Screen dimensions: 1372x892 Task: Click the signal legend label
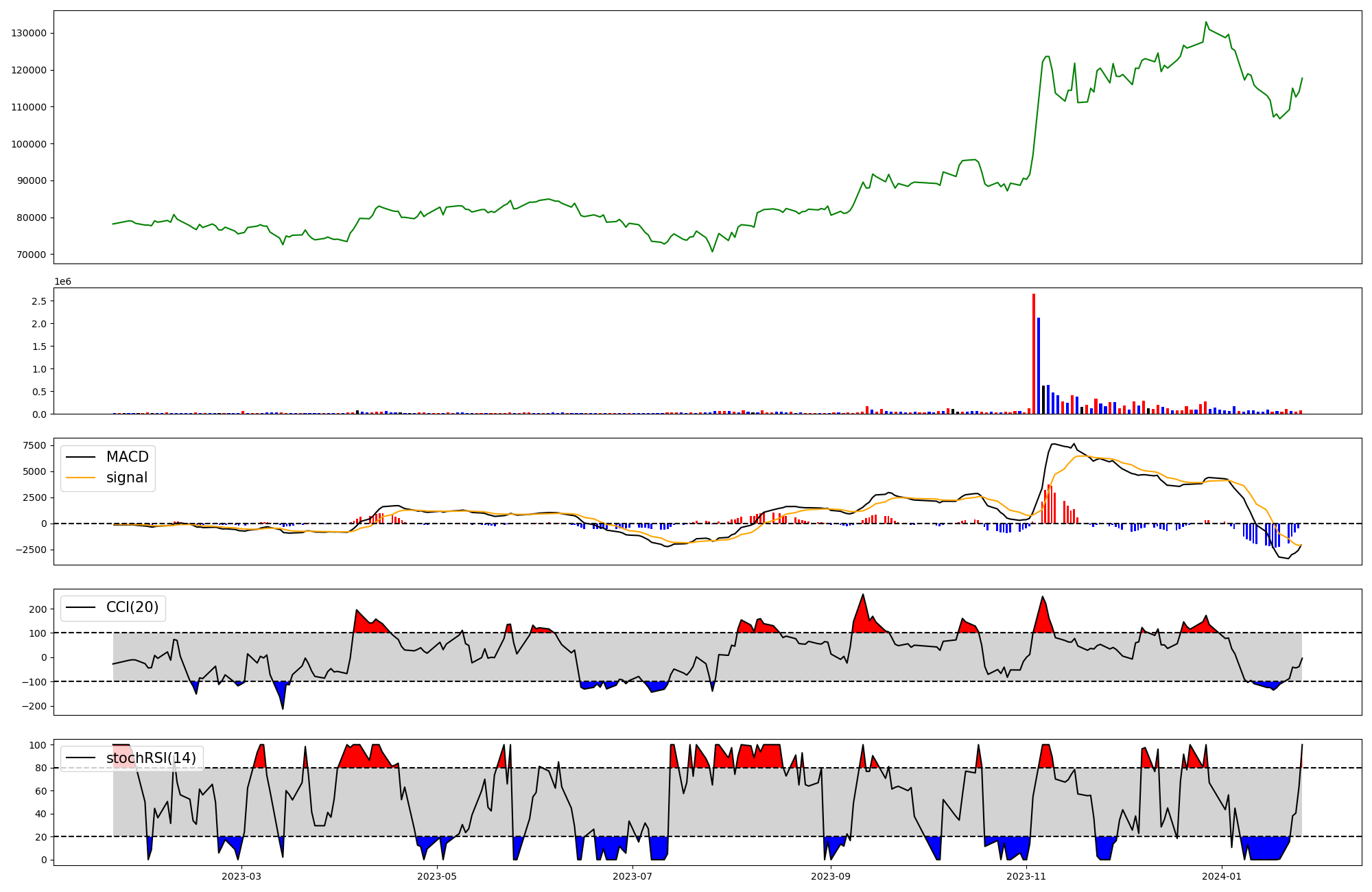127,478
